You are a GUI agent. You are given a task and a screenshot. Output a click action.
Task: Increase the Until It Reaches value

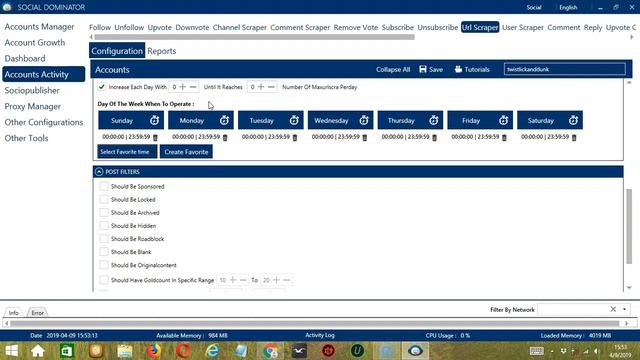pos(261,87)
